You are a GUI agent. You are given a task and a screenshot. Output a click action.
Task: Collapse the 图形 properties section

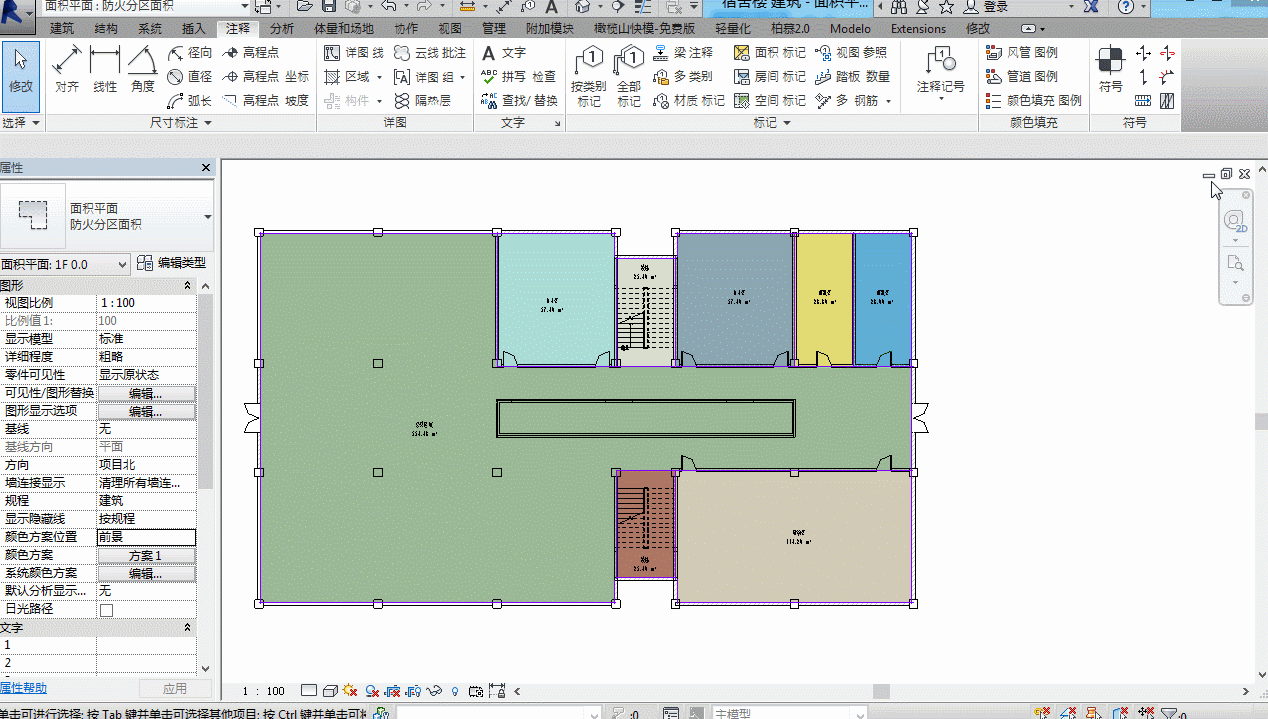point(187,286)
